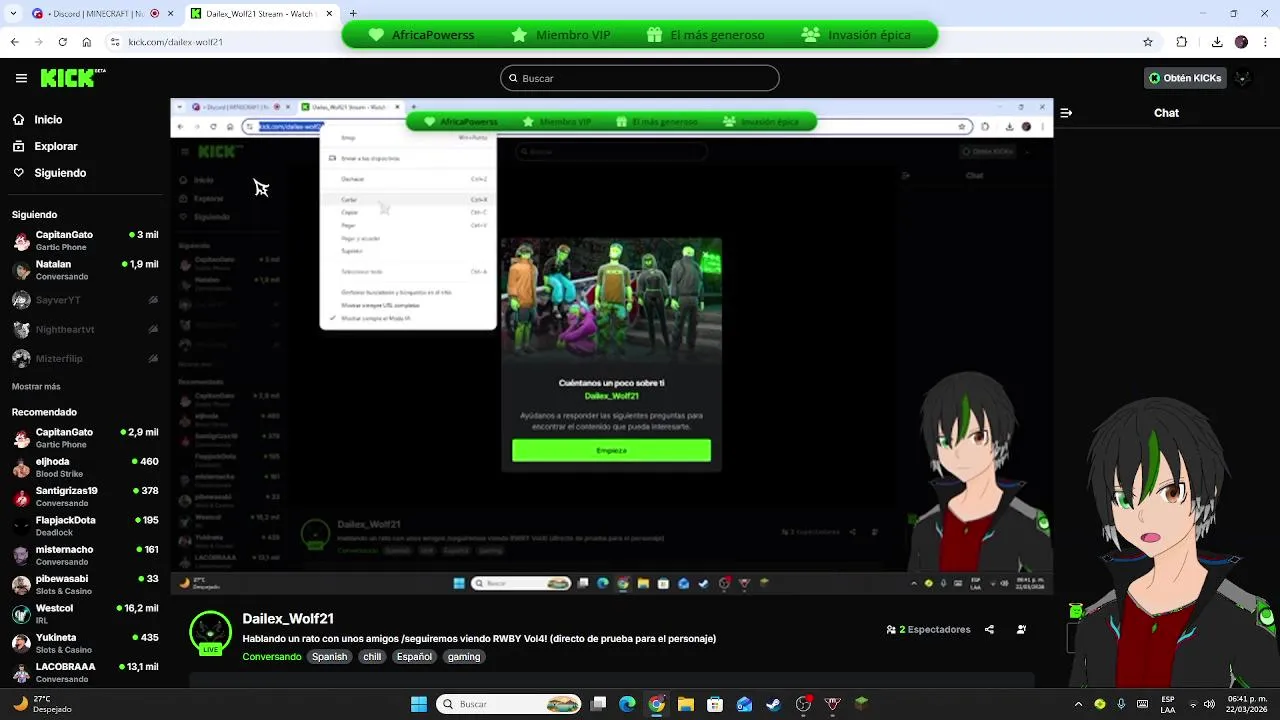Open Explorar in the sidebar
The height and width of the screenshot is (720, 1280).
coord(45,146)
